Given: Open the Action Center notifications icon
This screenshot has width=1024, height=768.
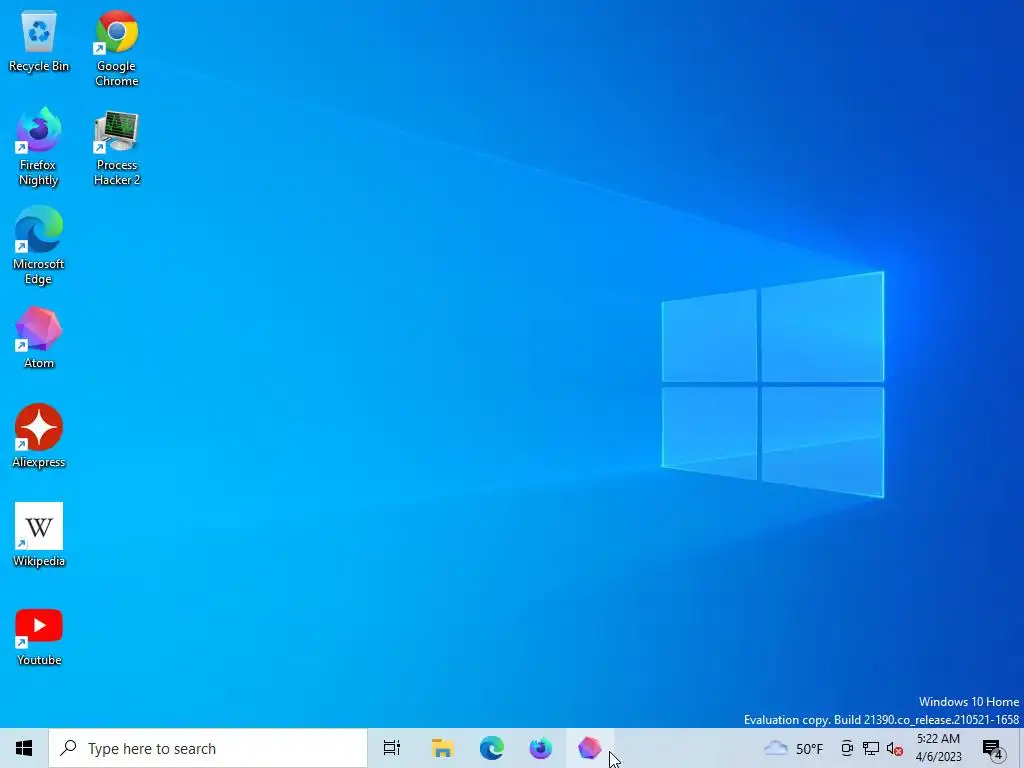Looking at the screenshot, I should (x=993, y=749).
